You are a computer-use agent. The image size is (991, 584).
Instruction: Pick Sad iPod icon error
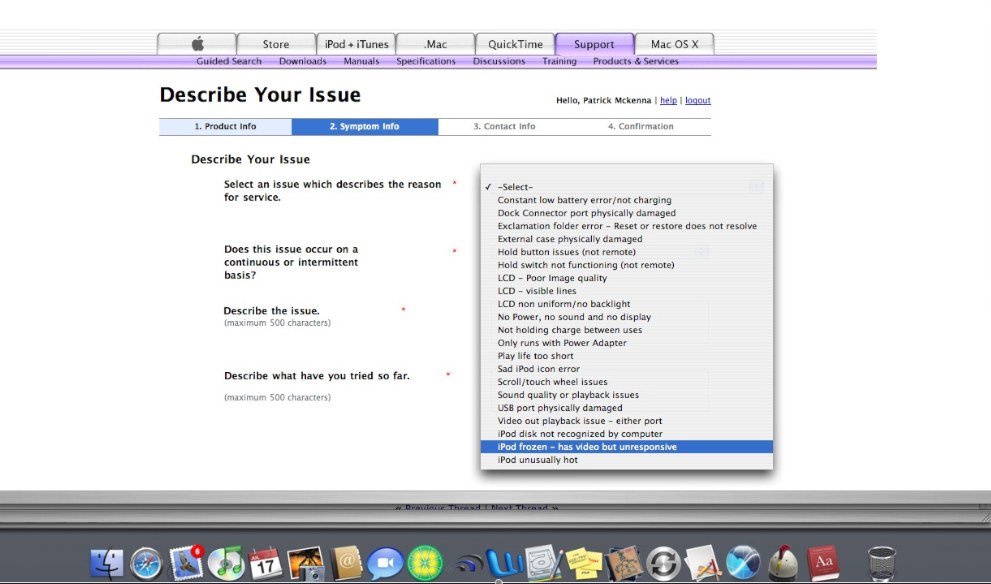pyautogui.click(x=626, y=368)
